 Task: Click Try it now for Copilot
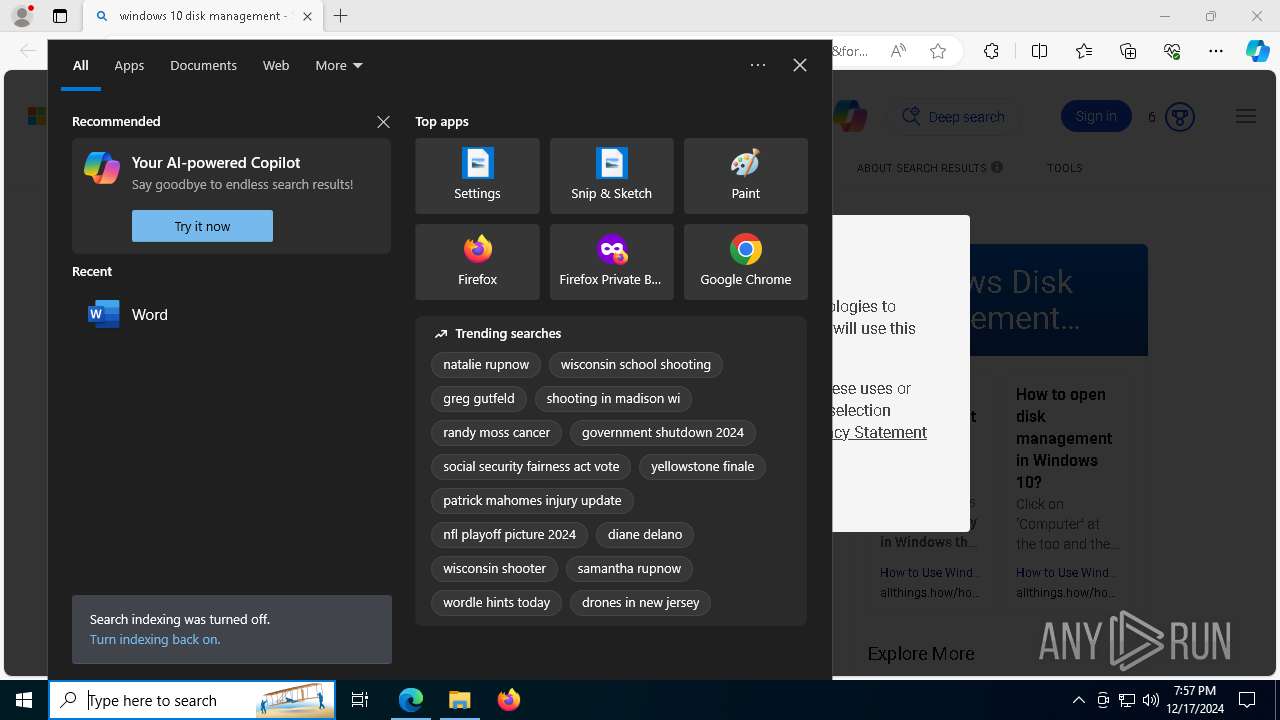(202, 226)
